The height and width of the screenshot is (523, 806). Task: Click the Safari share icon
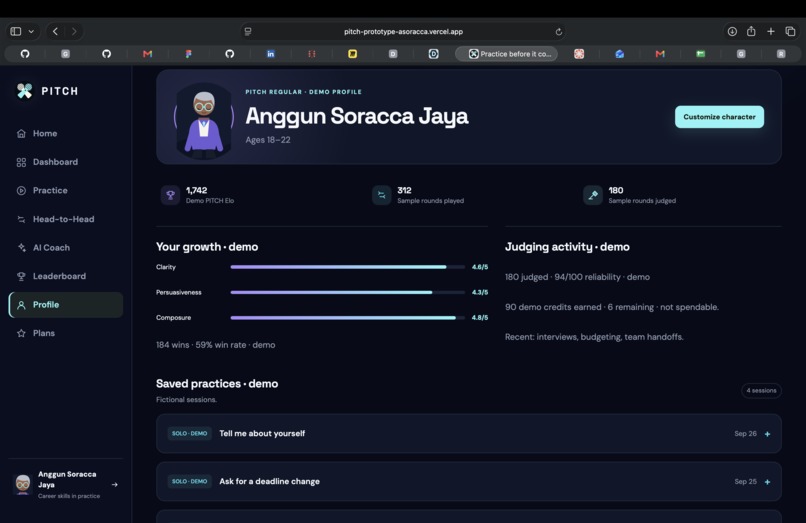click(751, 31)
